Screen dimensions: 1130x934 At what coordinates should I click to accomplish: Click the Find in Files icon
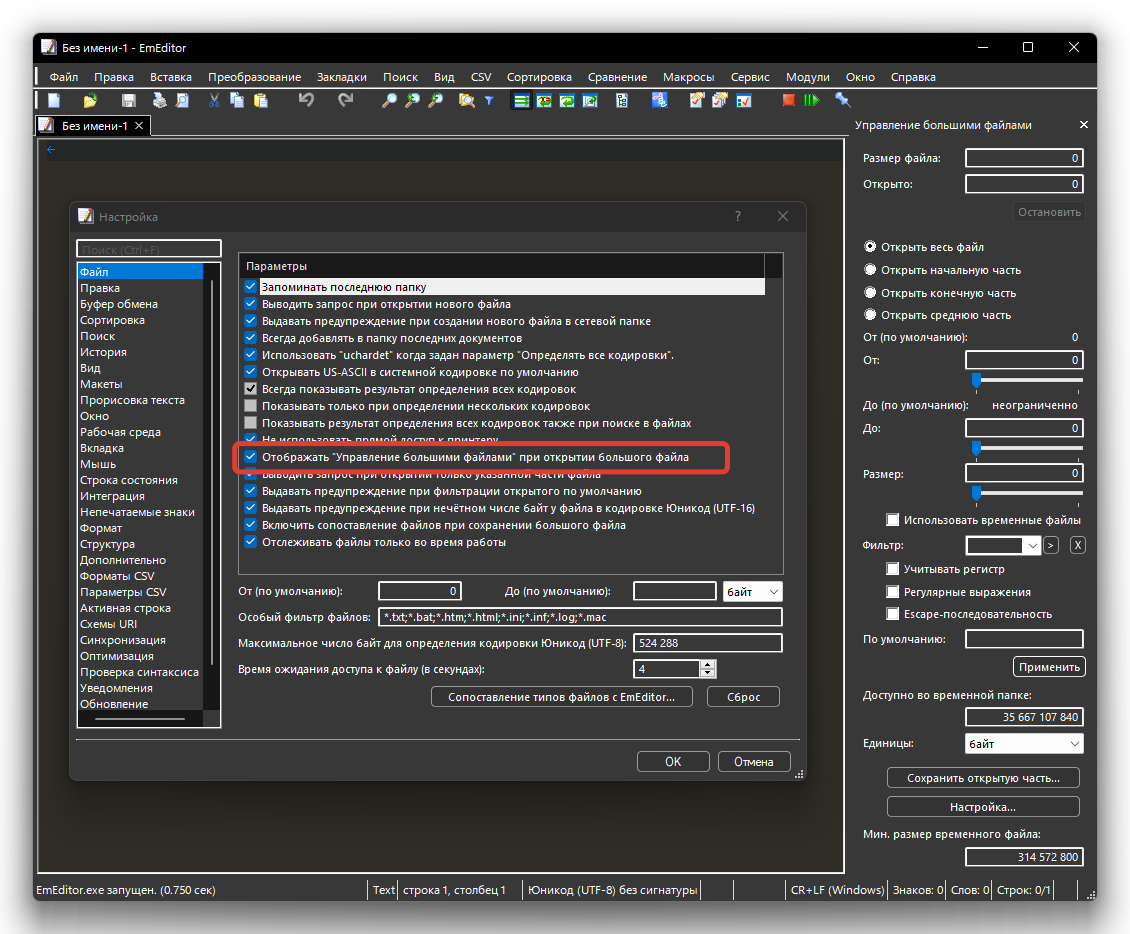click(466, 101)
